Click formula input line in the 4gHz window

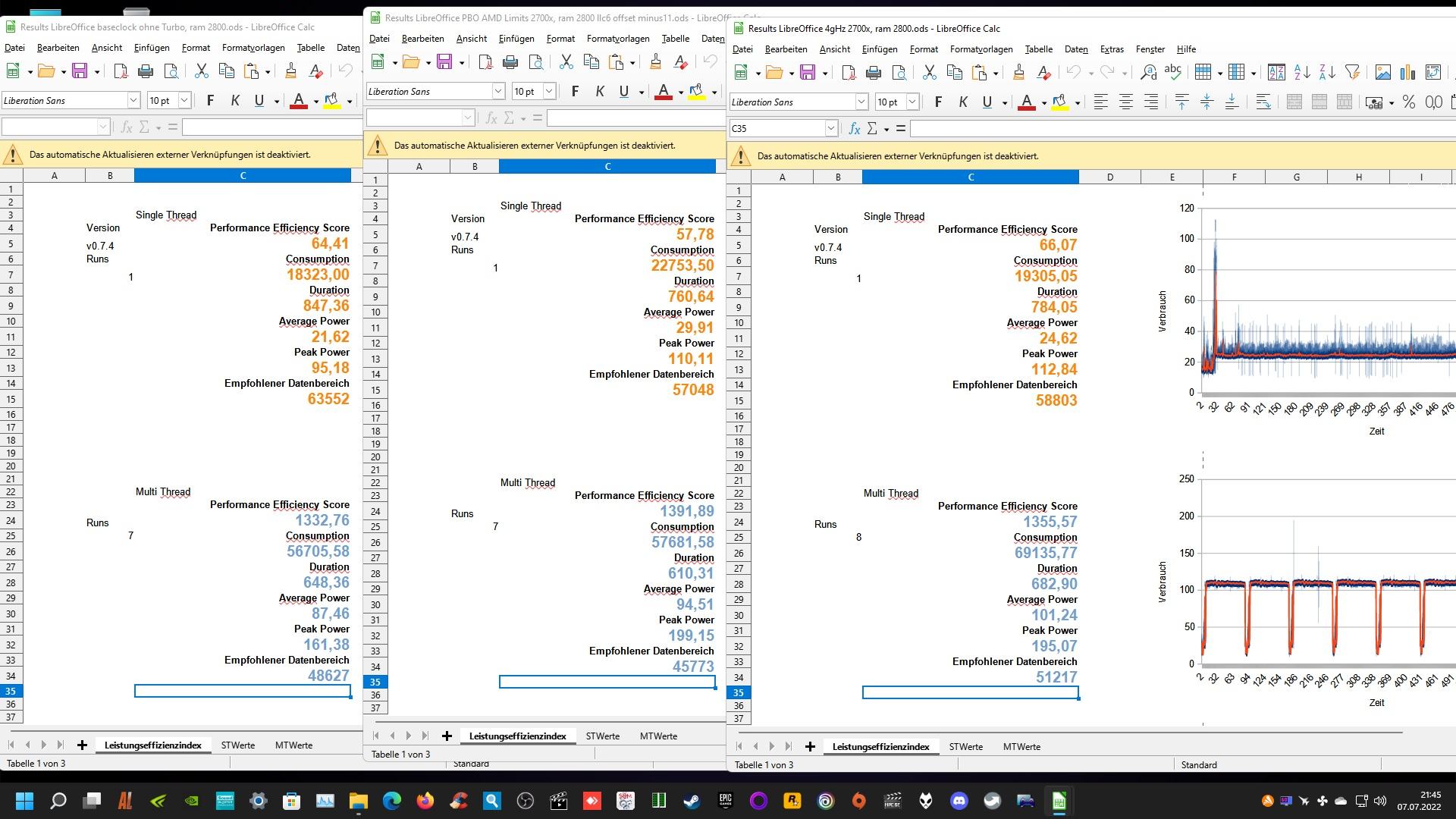click(1182, 129)
